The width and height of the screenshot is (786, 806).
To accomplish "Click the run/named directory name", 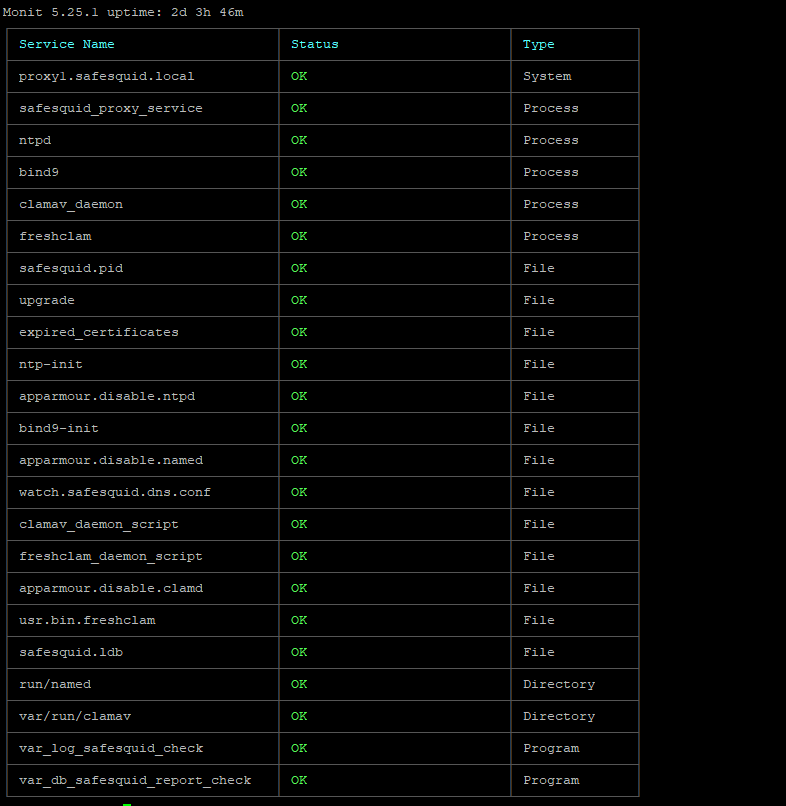I will tap(55, 684).
